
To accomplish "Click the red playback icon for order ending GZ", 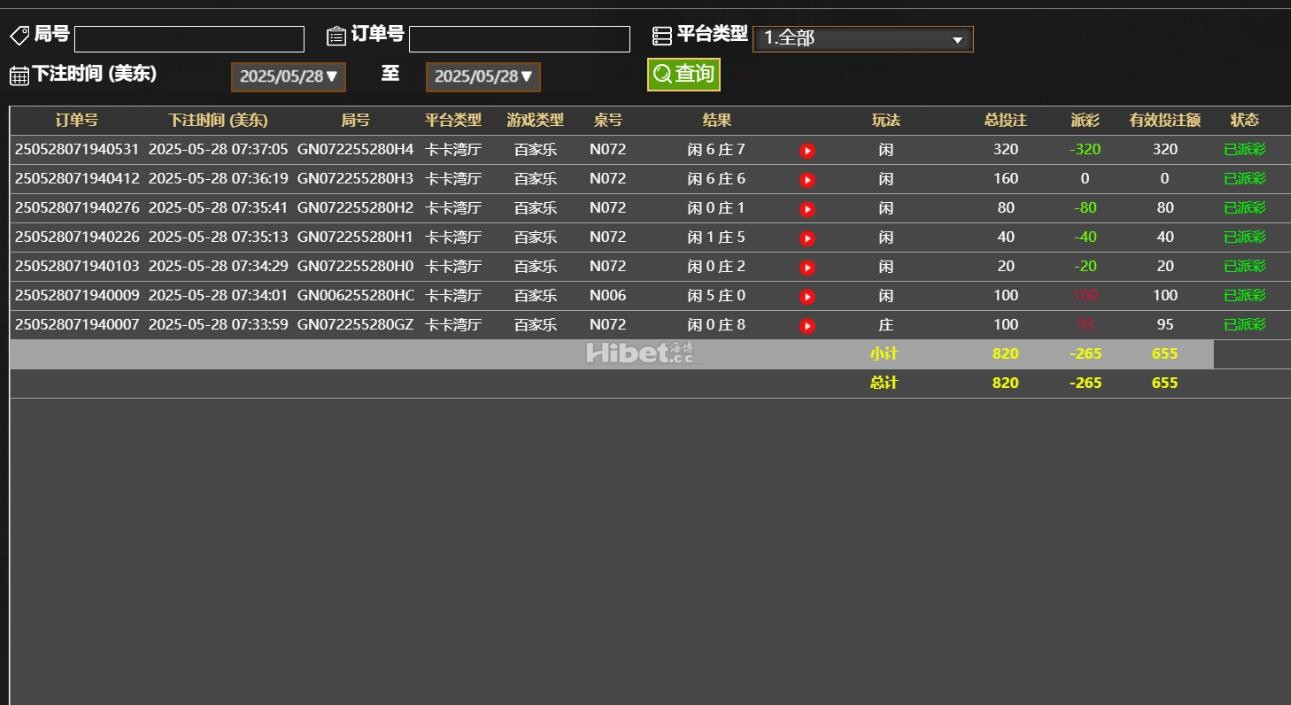I will [808, 324].
